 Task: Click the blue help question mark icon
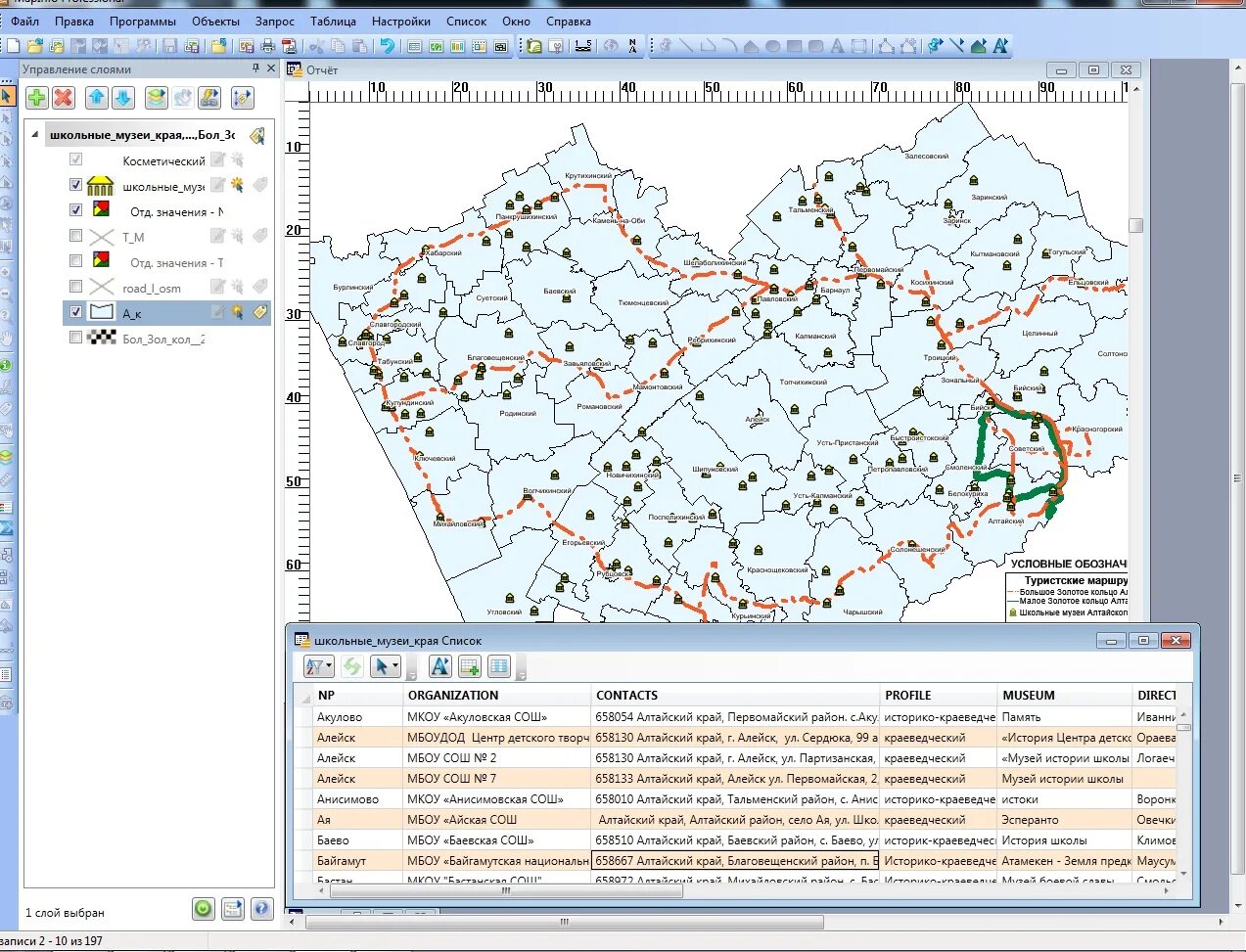[261, 909]
